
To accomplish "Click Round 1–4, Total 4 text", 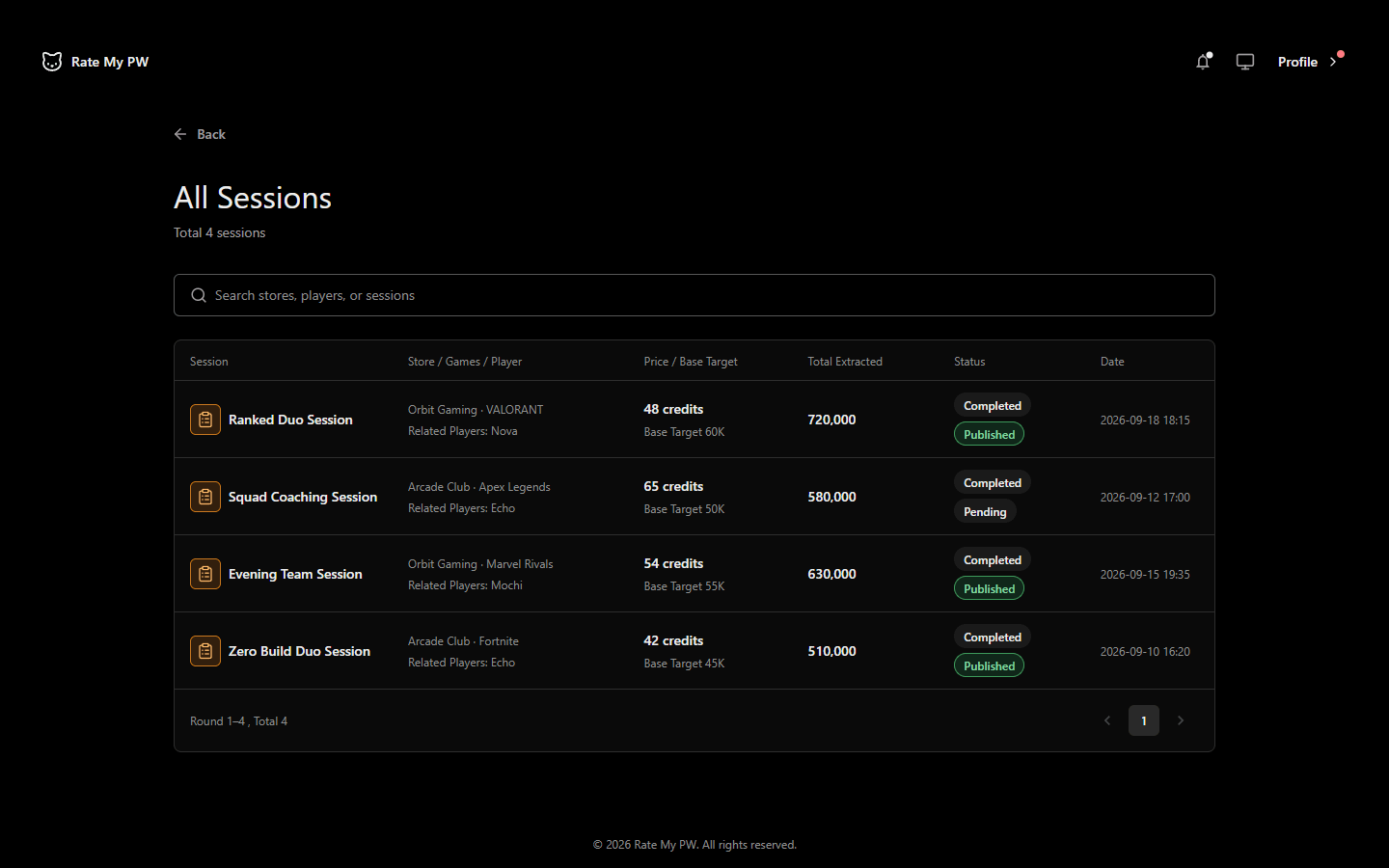I will pos(238,721).
